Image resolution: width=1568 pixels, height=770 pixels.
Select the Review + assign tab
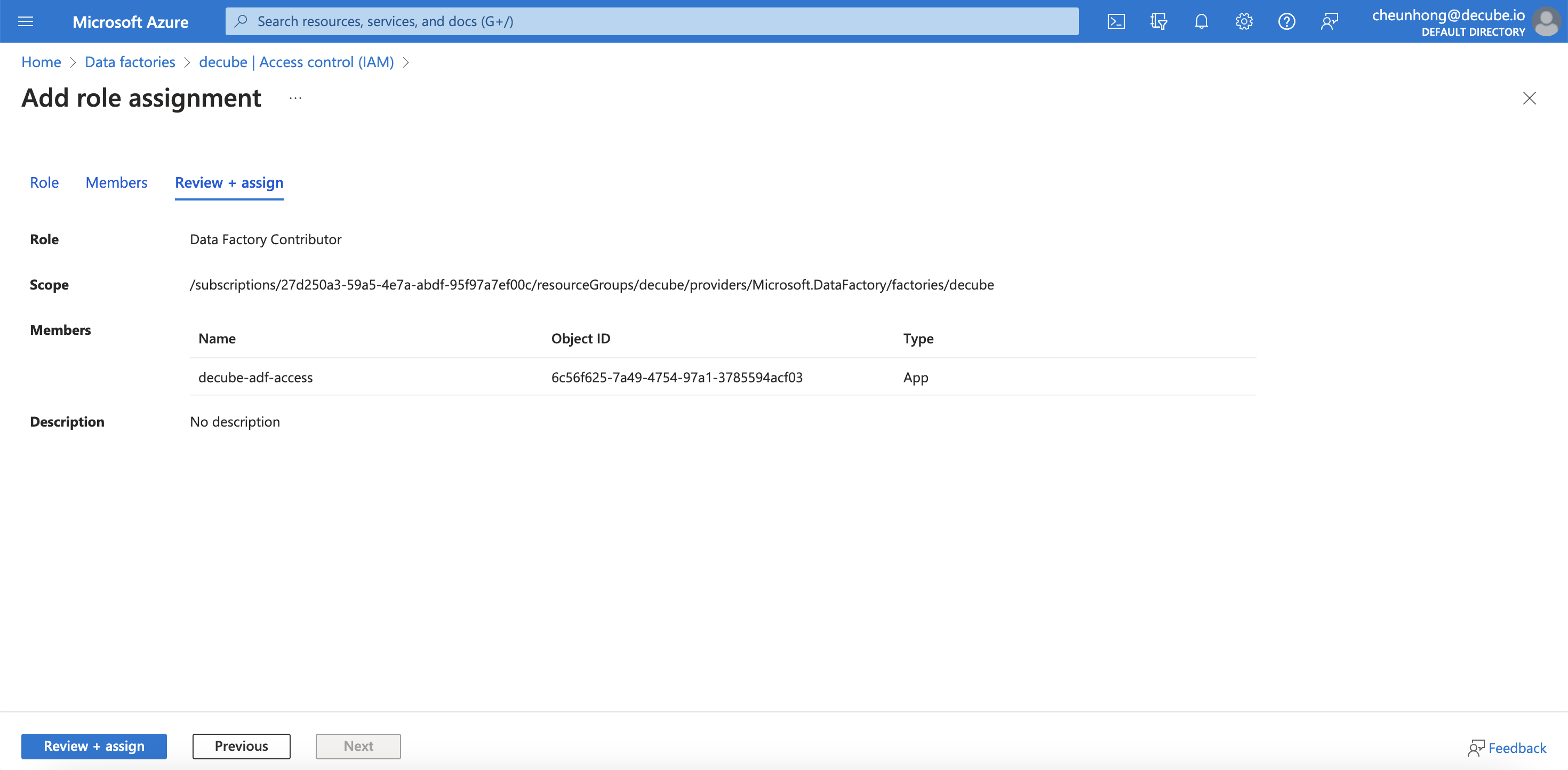[x=229, y=182]
